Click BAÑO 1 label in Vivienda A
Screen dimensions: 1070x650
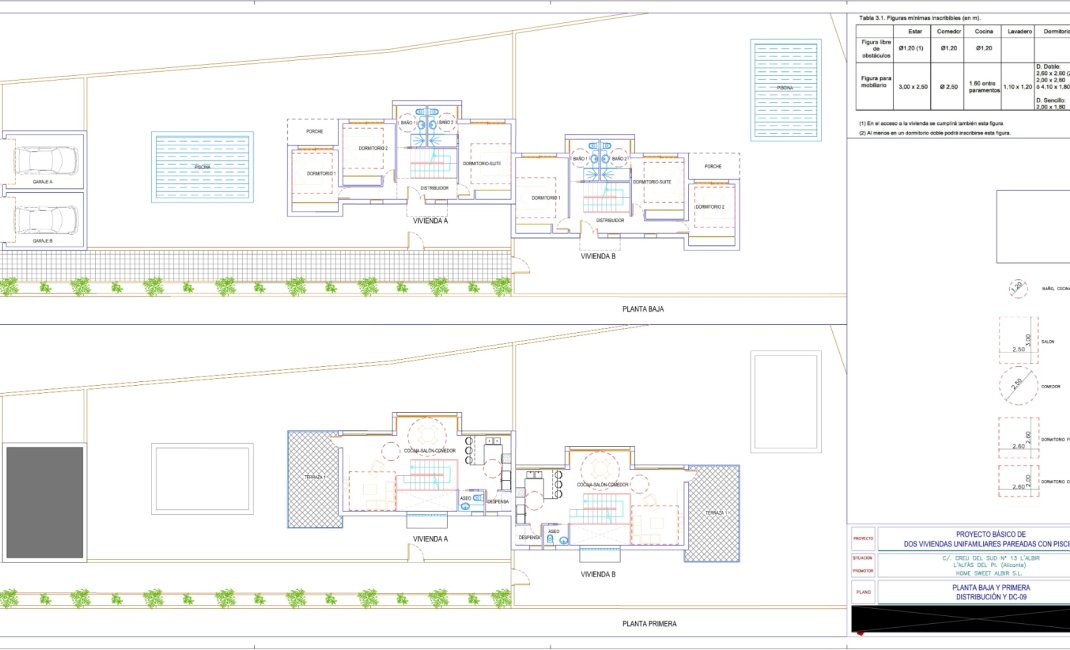pyautogui.click(x=409, y=122)
